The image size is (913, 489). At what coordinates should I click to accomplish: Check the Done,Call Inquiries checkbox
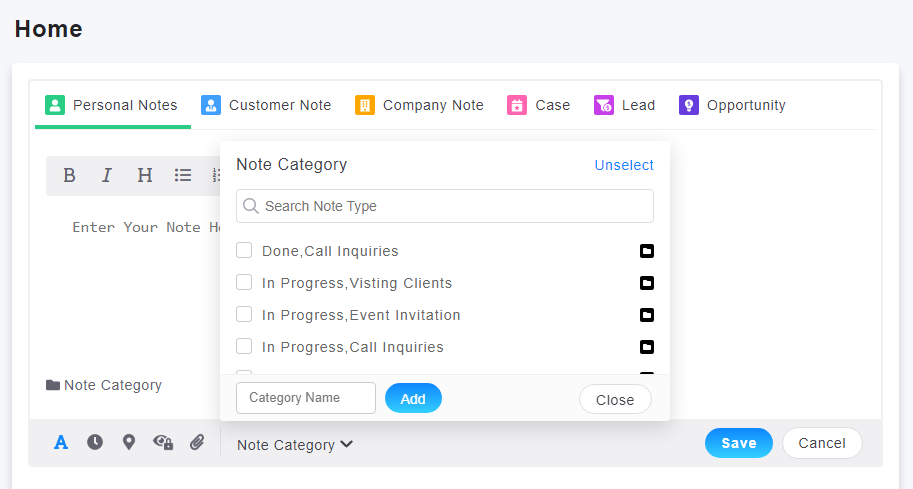point(244,251)
